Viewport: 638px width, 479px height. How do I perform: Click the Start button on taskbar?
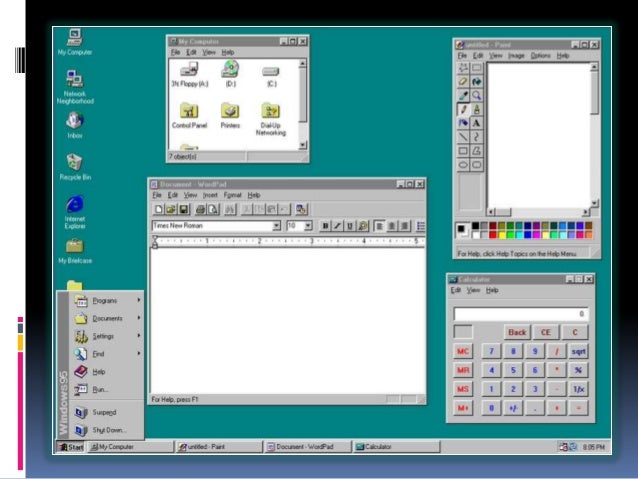point(71,447)
